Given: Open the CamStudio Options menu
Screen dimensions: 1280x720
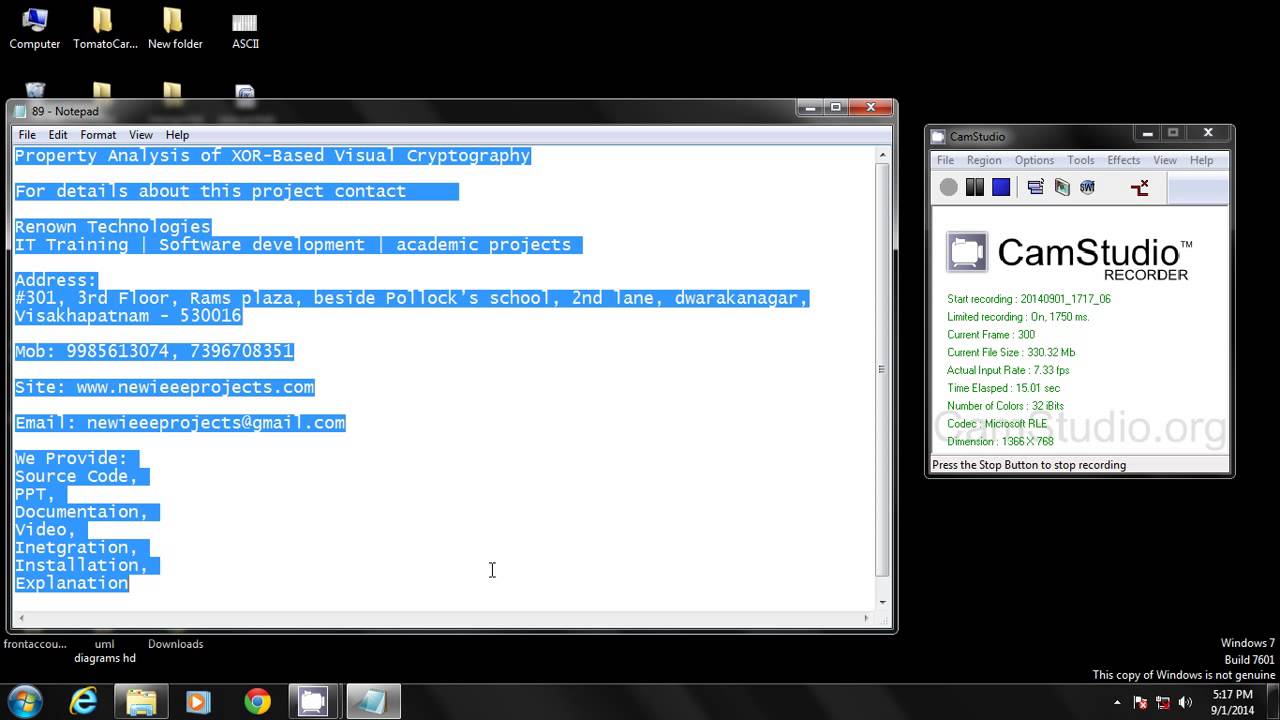Looking at the screenshot, I should coord(1034,160).
